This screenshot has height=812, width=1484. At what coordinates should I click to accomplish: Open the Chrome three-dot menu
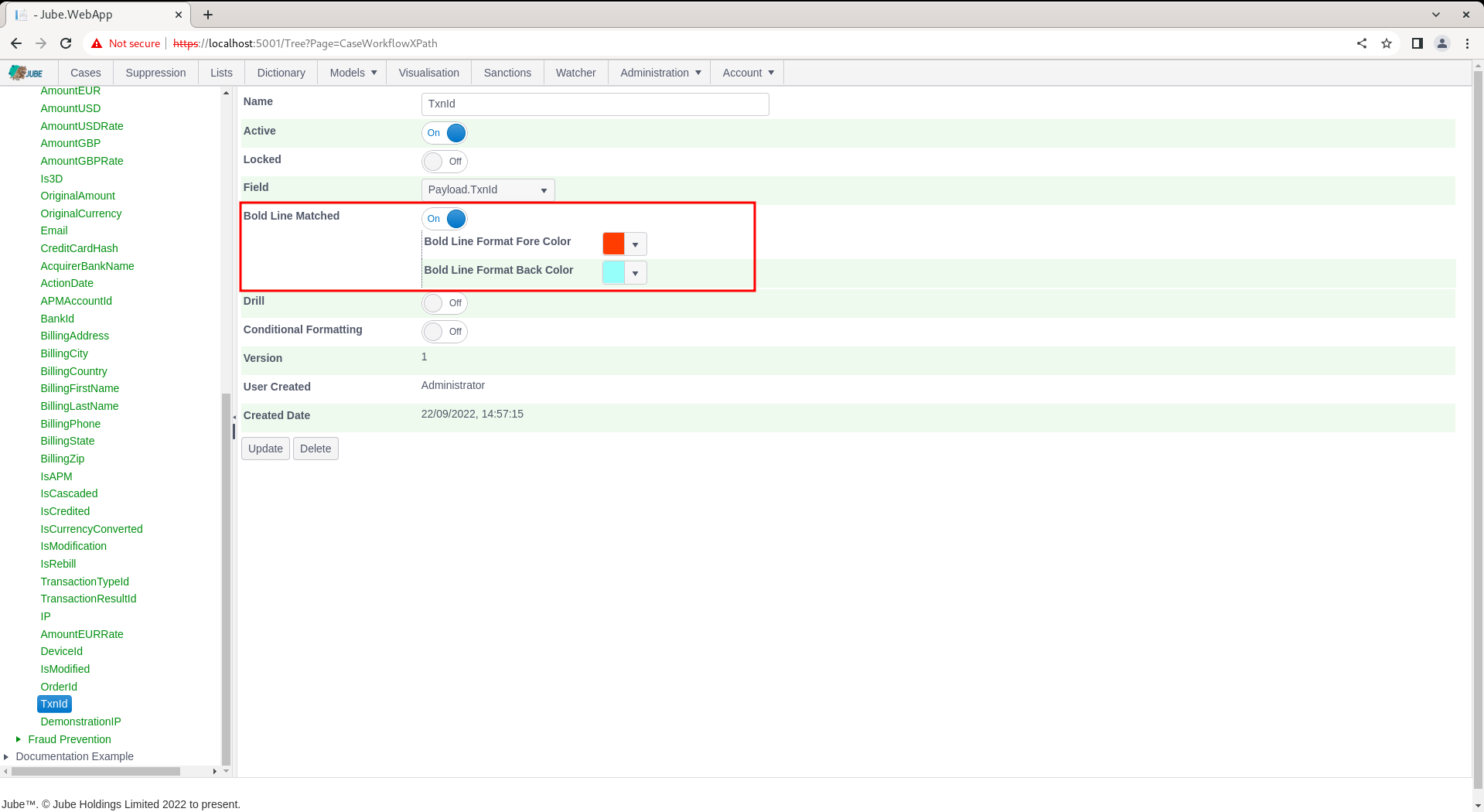(x=1467, y=43)
